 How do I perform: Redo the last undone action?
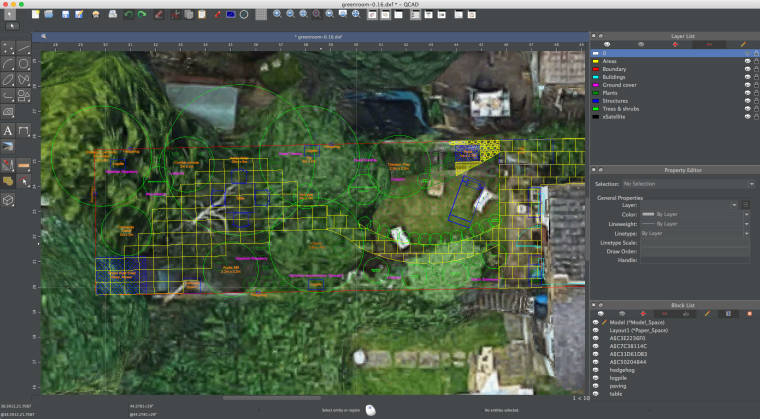point(142,15)
